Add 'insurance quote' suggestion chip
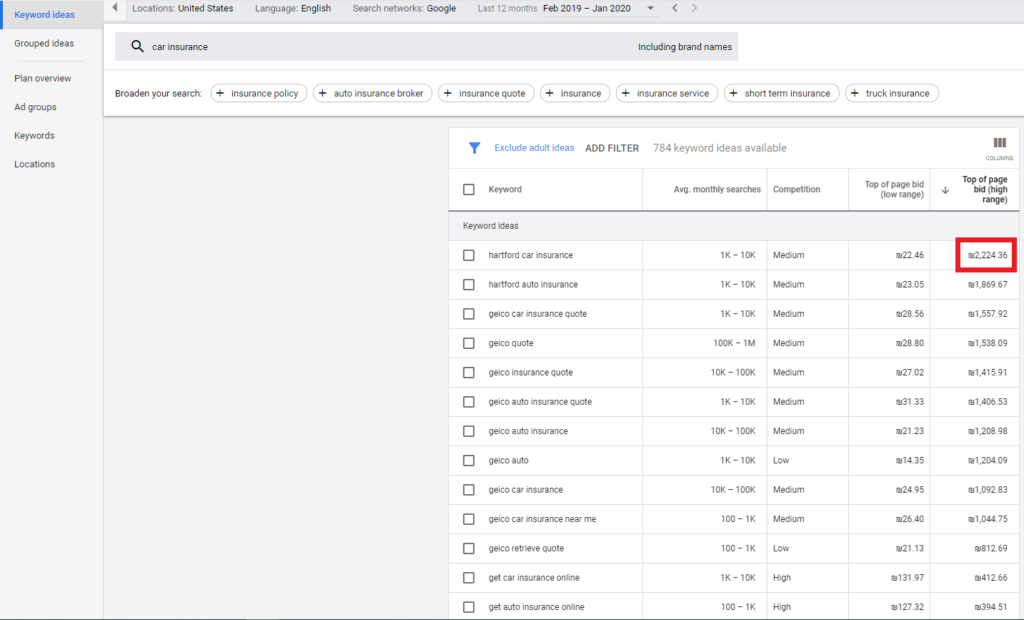This screenshot has height=620, width=1024. click(486, 93)
